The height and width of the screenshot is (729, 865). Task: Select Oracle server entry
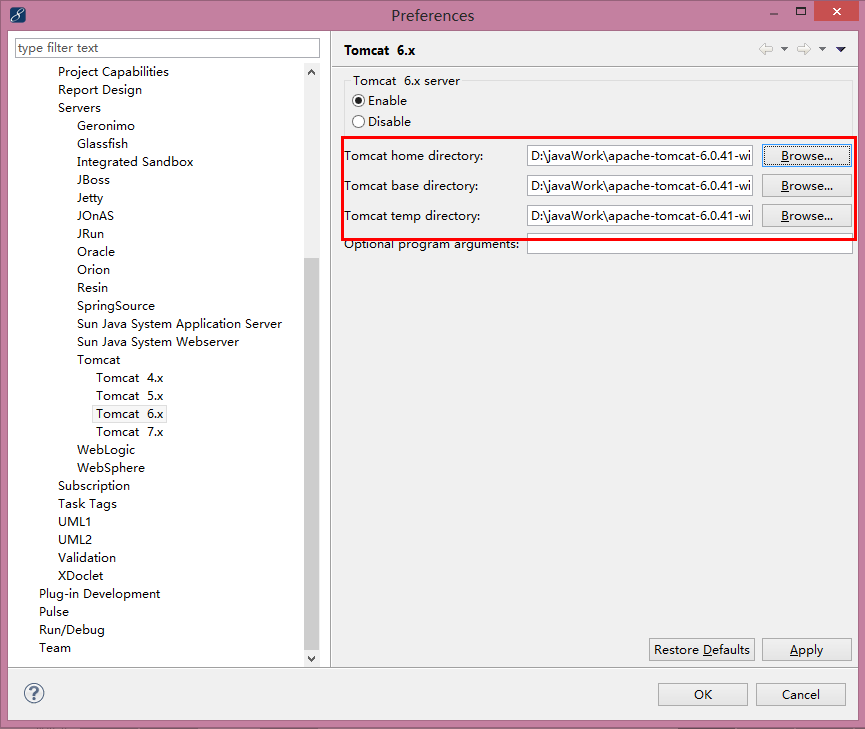(96, 252)
